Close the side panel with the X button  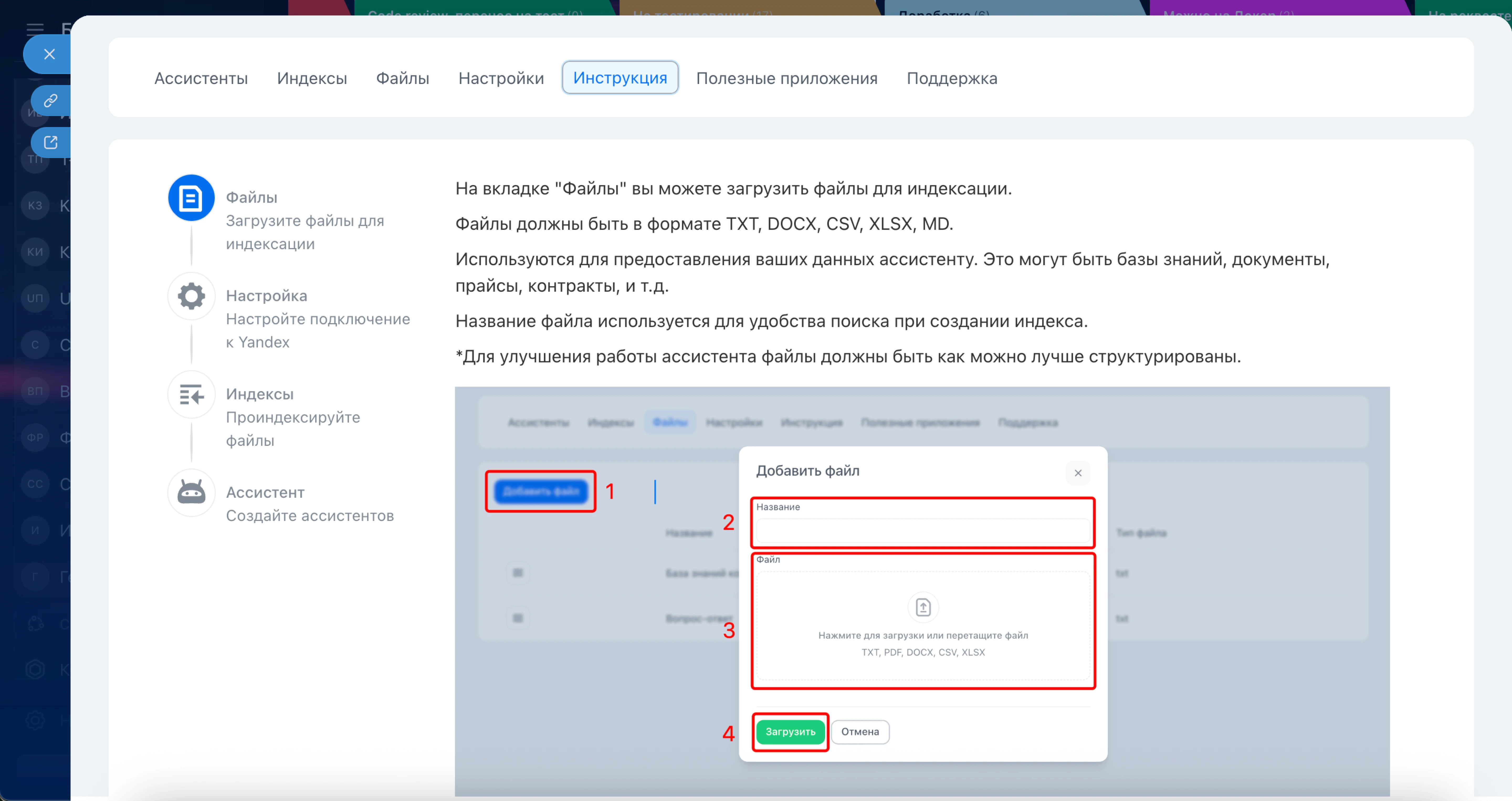pos(49,54)
